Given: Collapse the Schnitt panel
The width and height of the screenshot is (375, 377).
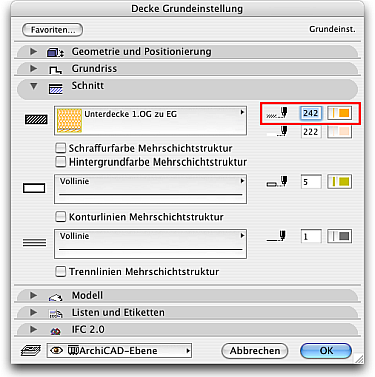Looking at the screenshot, I should coord(33,86).
